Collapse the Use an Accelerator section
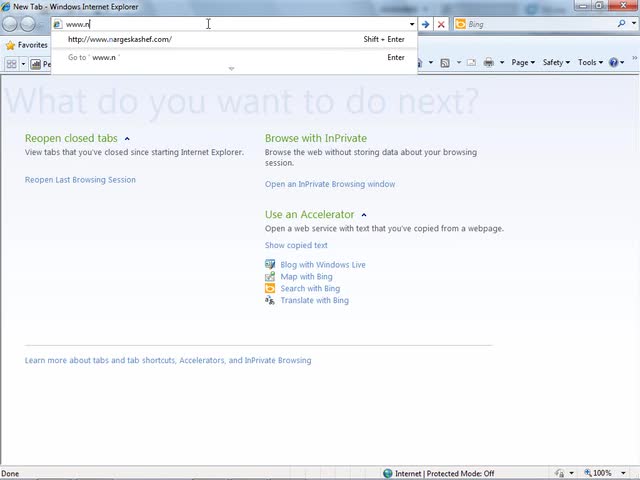 tap(364, 215)
